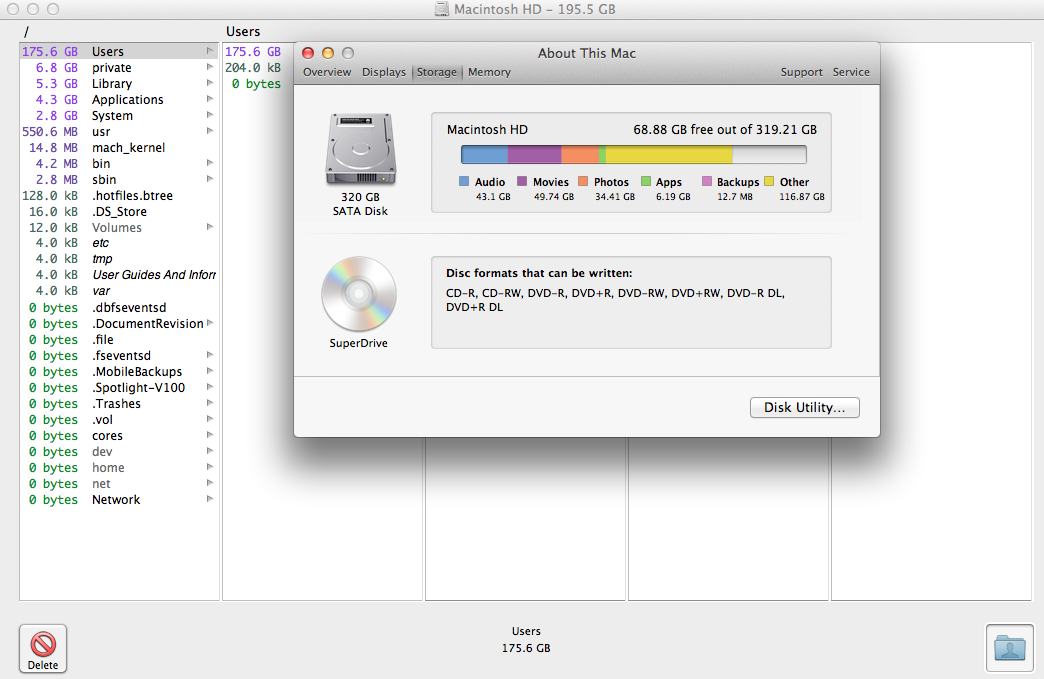
Task: Click the disc formats description text
Action: 615,300
